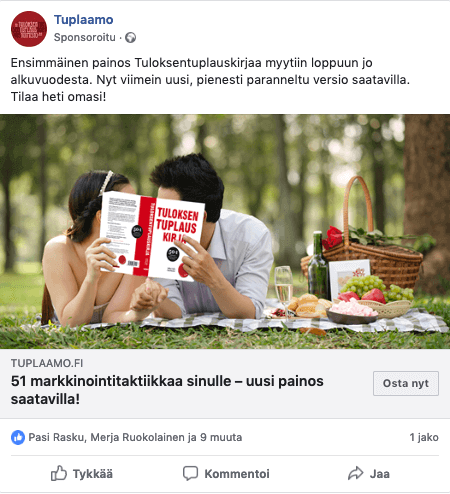
Task: Click the Osta nyt button
Action: click(x=406, y=383)
